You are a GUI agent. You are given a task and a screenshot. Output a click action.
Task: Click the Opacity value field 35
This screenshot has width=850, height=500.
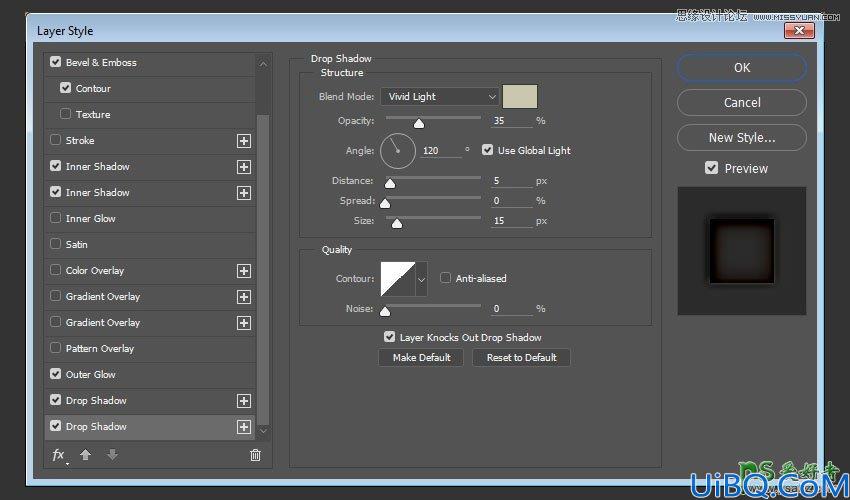point(511,121)
